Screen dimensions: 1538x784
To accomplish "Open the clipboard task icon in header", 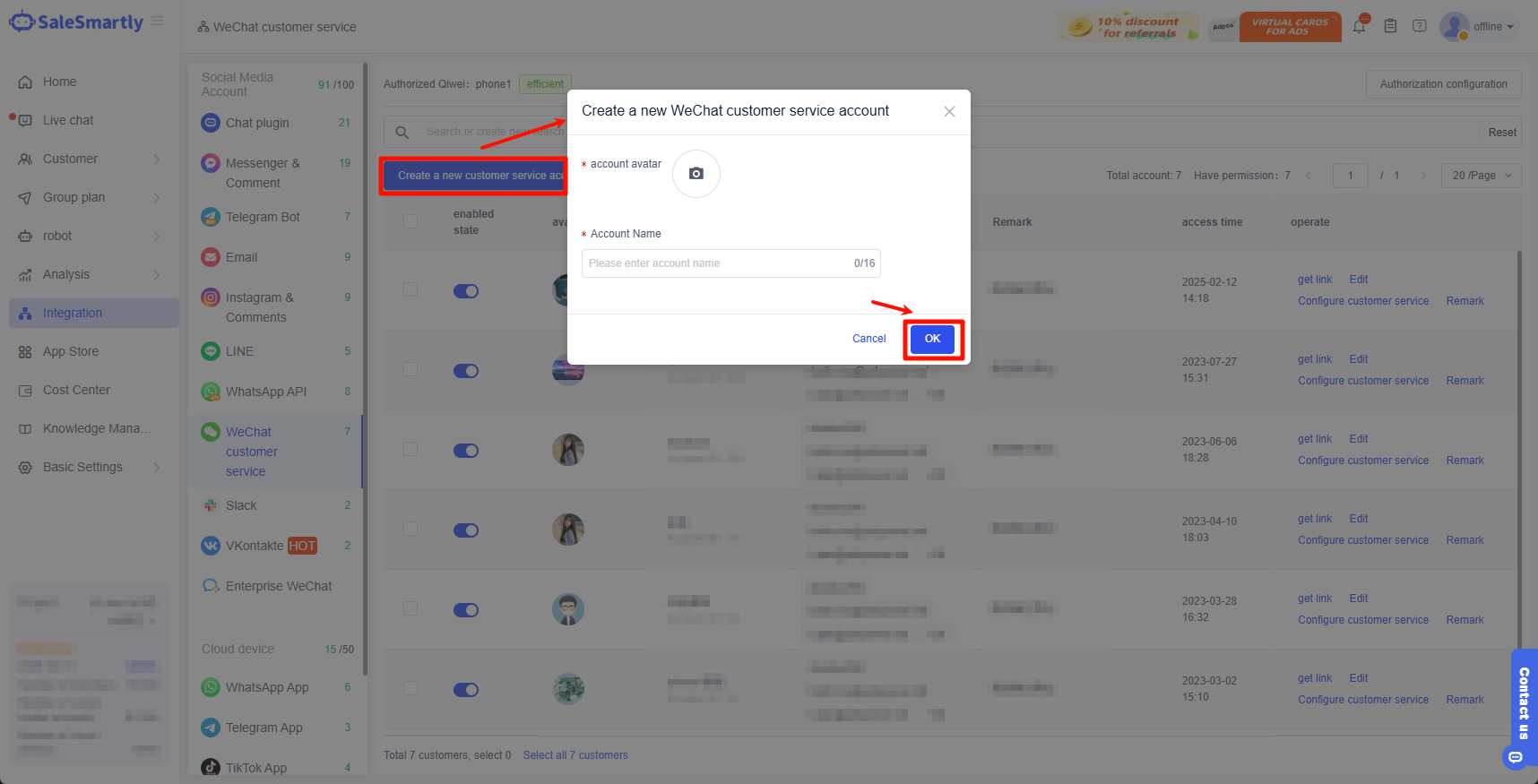I will (1390, 26).
